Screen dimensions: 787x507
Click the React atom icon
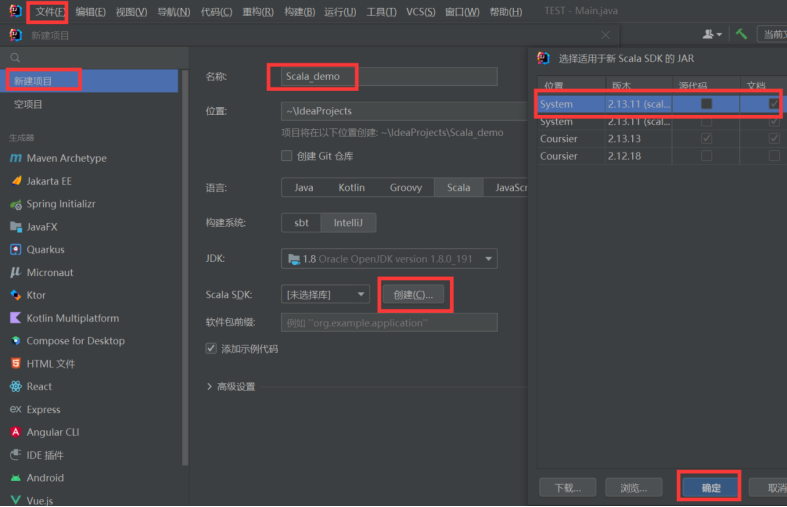pyautogui.click(x=16, y=387)
